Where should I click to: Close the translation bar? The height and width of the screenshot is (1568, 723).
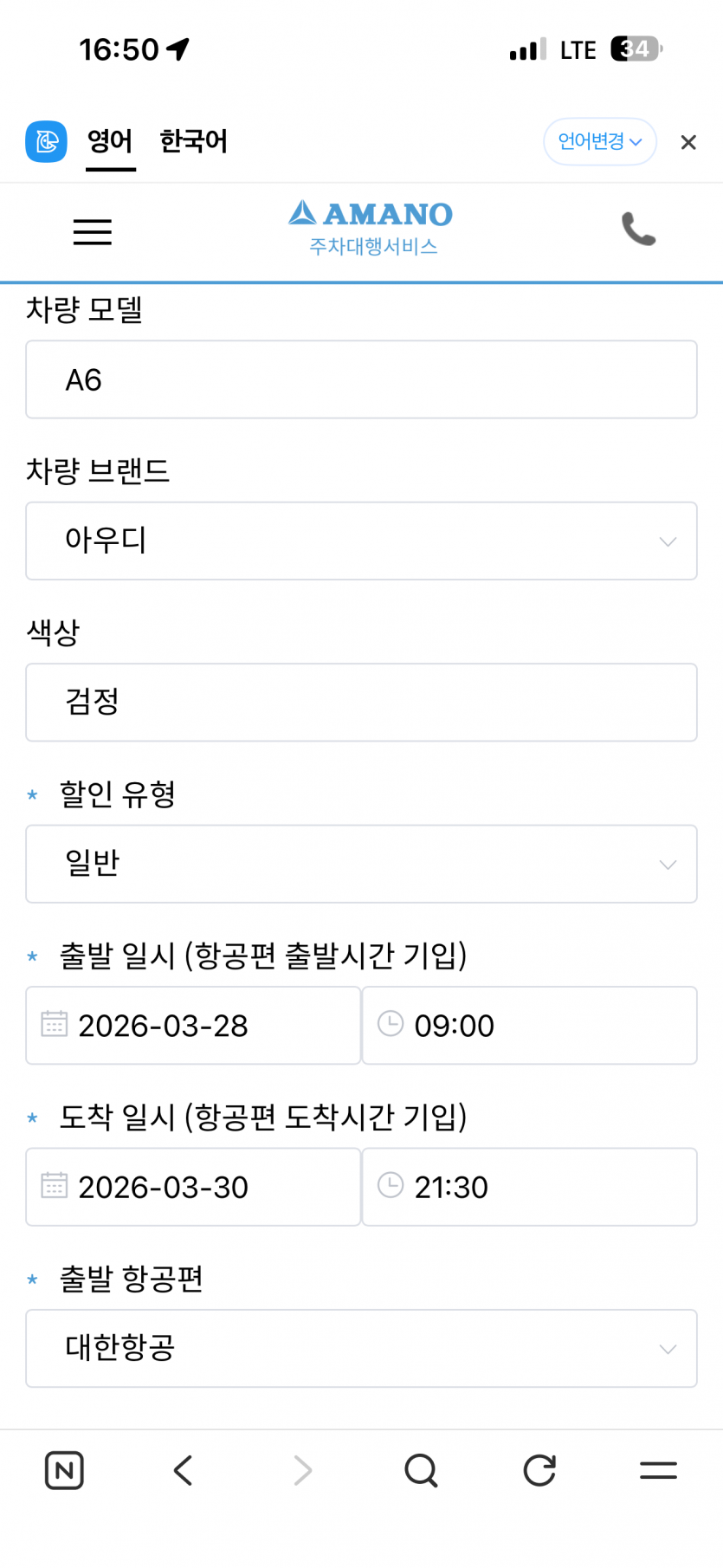click(688, 142)
